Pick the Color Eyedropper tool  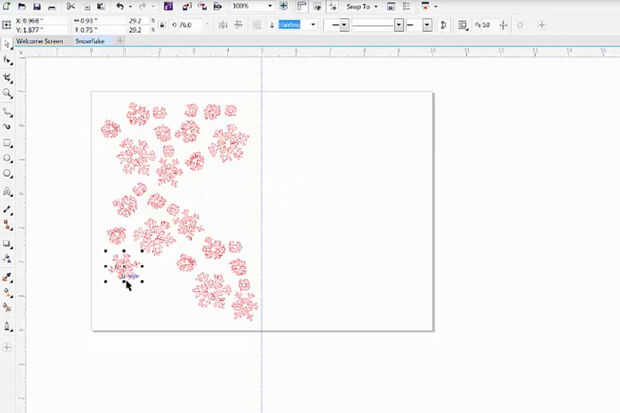click(x=7, y=278)
